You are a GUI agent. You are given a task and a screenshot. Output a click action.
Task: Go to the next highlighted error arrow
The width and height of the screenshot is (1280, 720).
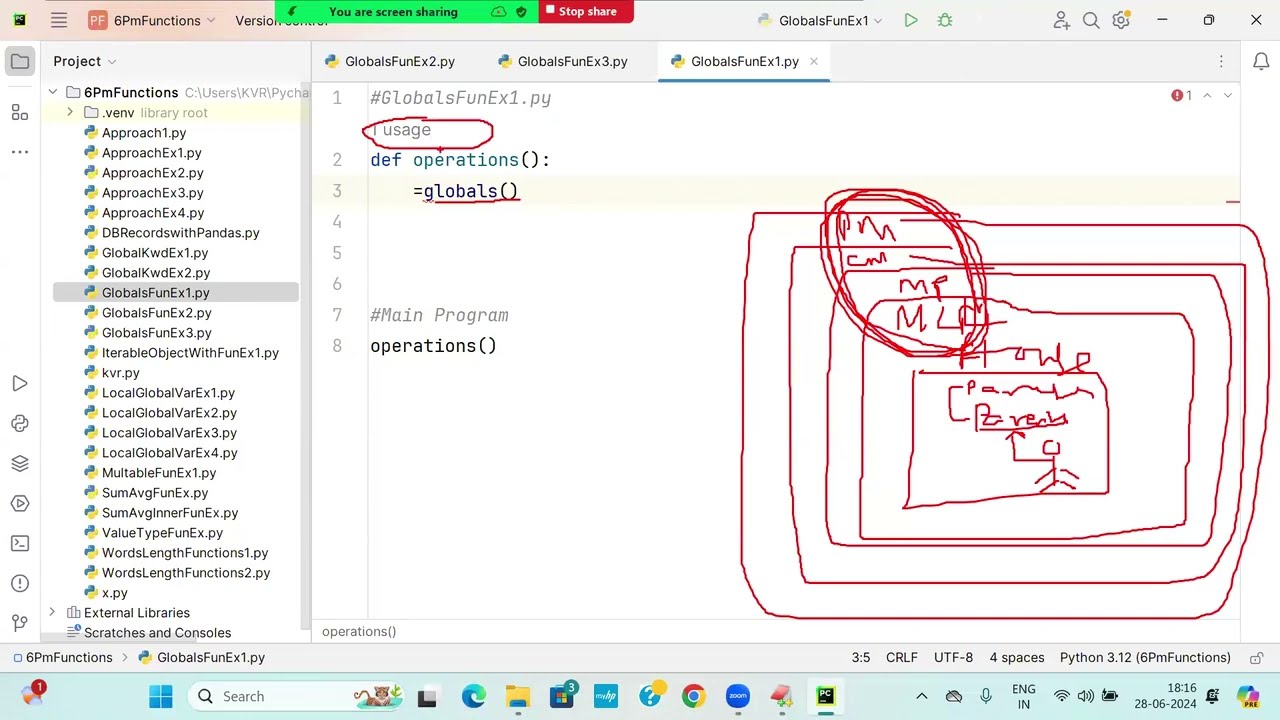click(1228, 96)
